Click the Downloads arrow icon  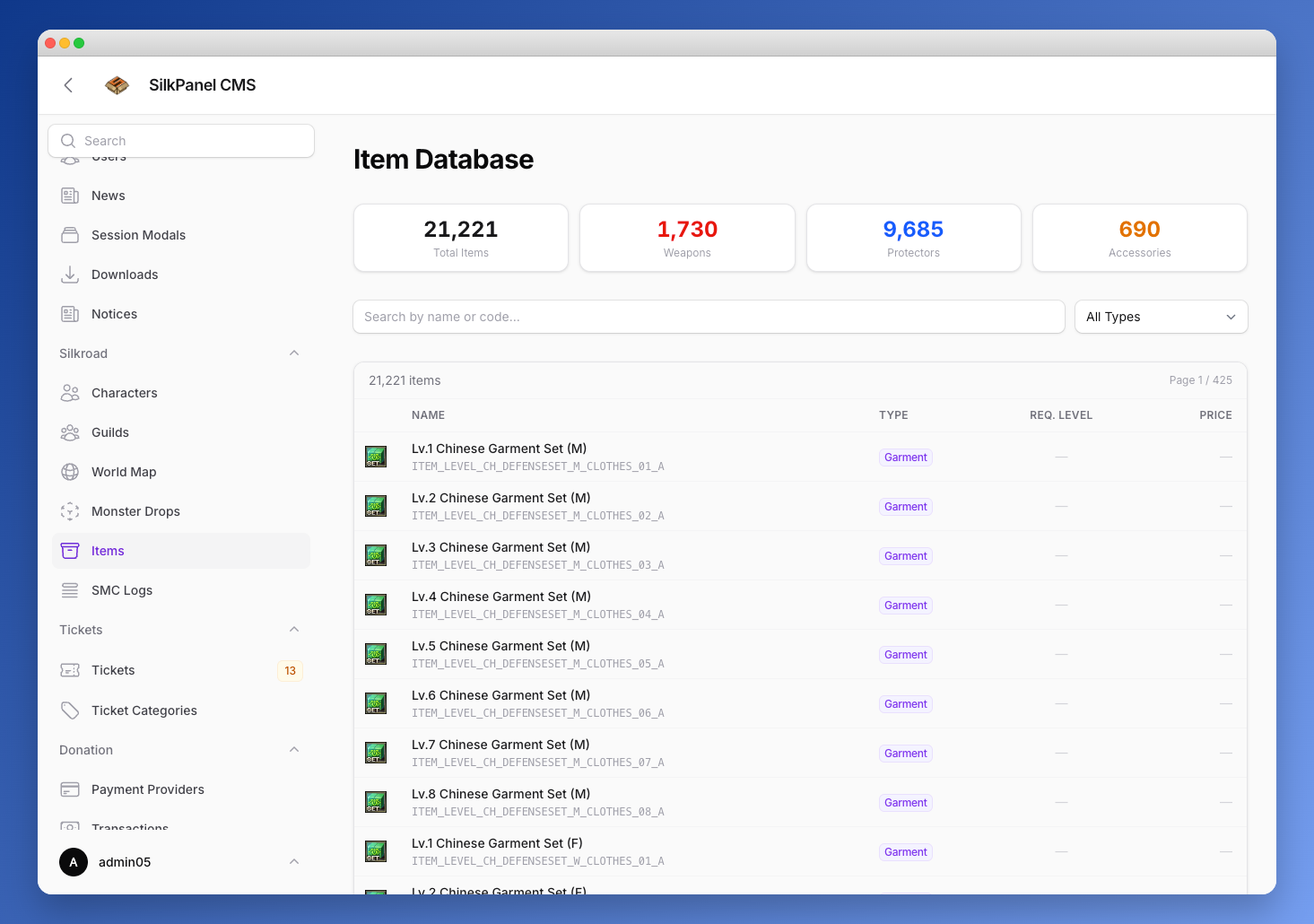point(70,275)
